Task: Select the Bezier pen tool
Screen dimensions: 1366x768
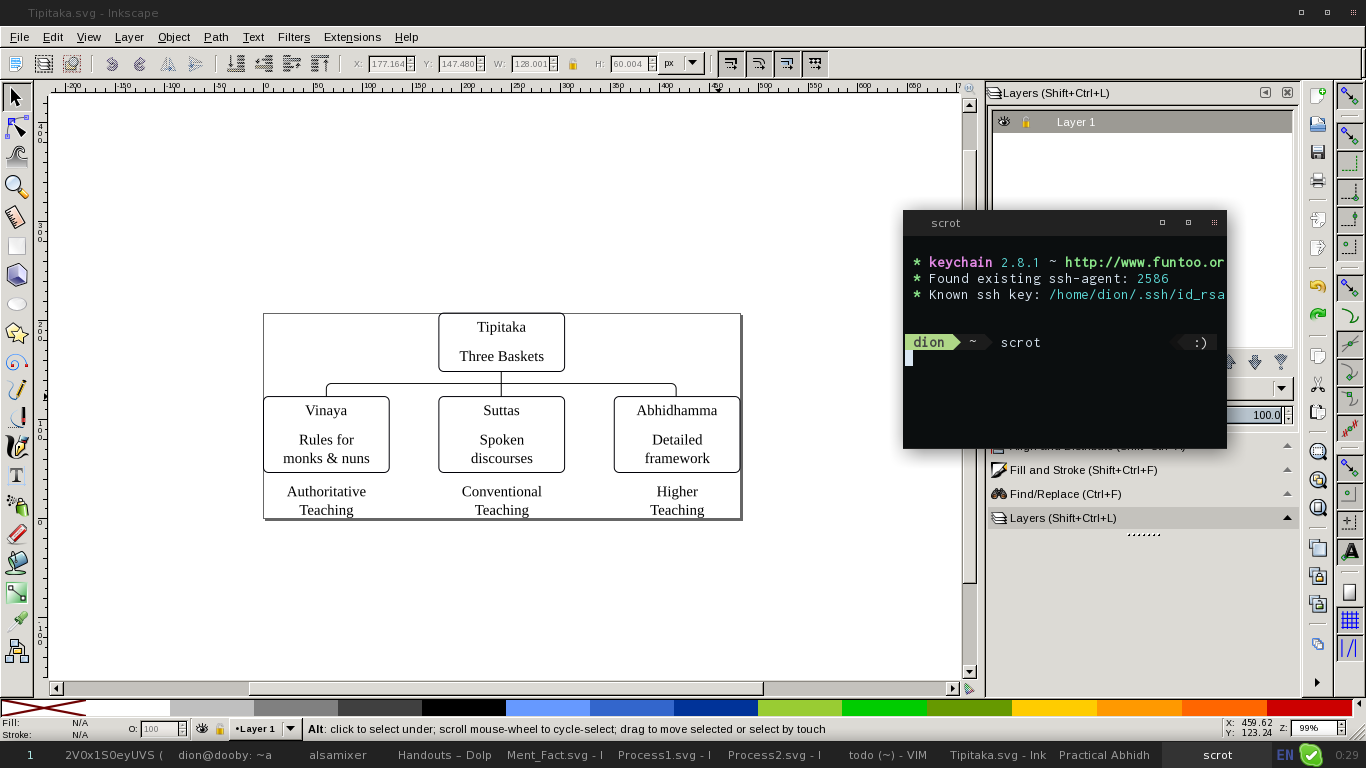Action: click(16, 418)
